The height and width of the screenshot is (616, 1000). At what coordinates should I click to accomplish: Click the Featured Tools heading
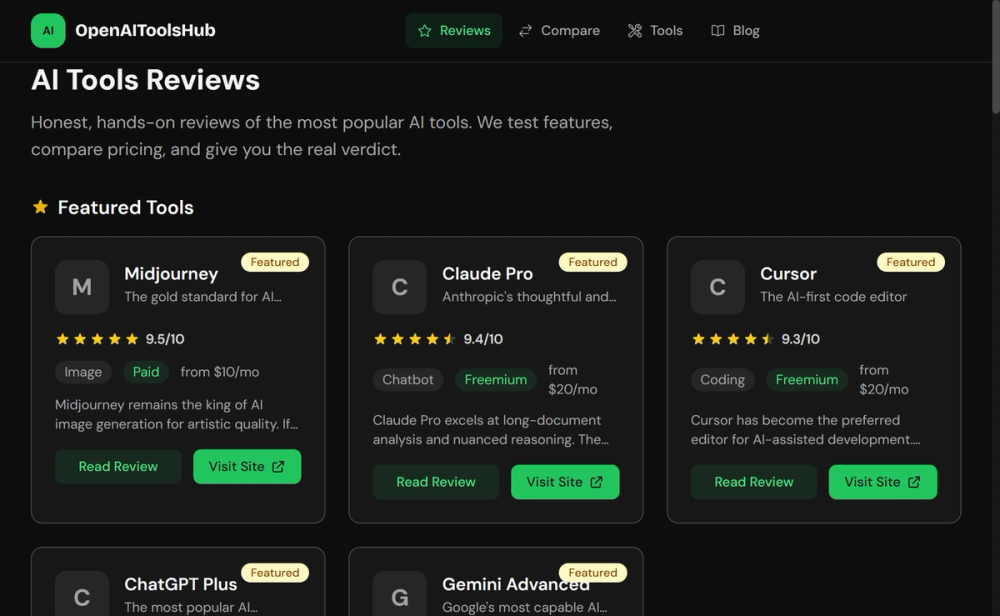tap(126, 207)
